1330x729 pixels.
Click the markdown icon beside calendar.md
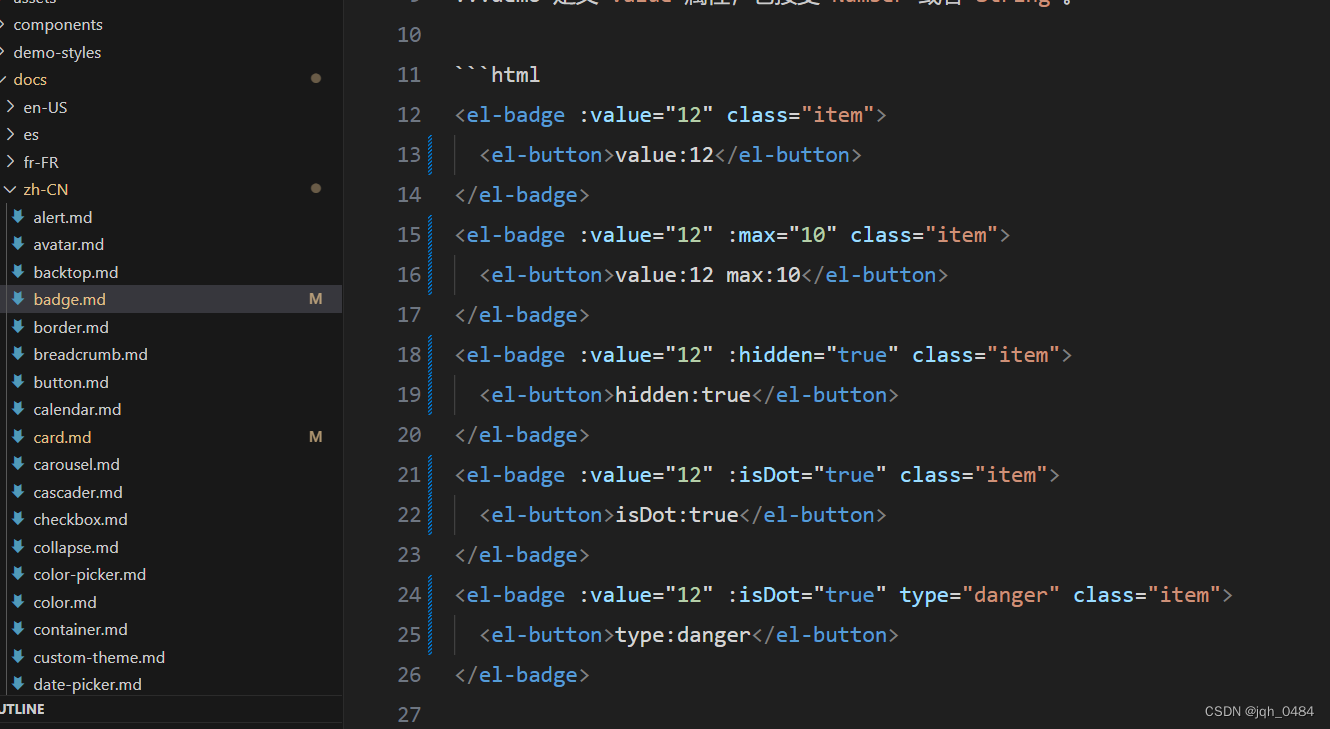tap(20, 409)
